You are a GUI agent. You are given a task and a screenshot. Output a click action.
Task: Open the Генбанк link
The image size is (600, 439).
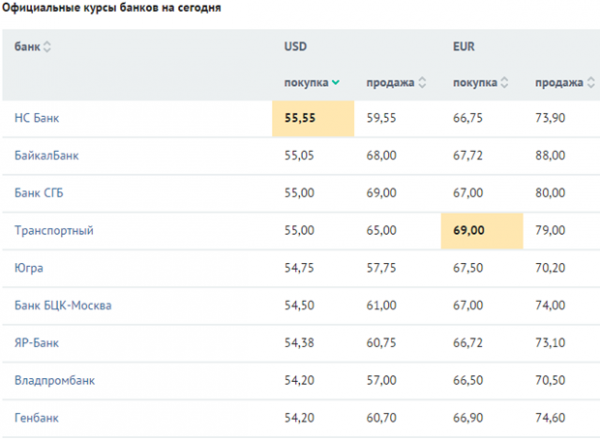pyautogui.click(x=37, y=417)
